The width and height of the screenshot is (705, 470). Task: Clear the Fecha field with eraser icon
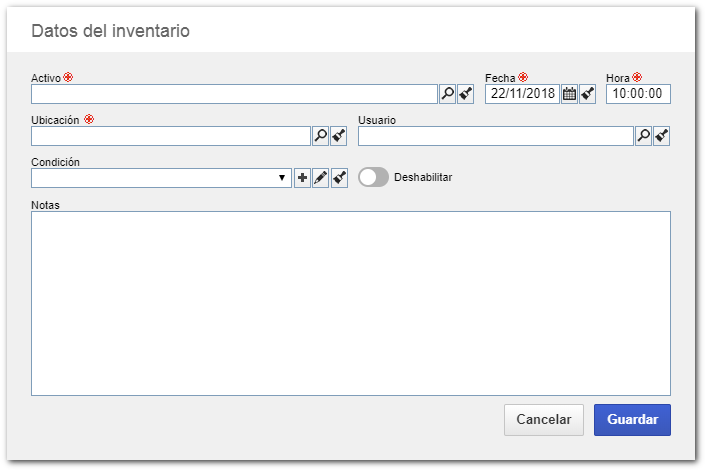(588, 94)
